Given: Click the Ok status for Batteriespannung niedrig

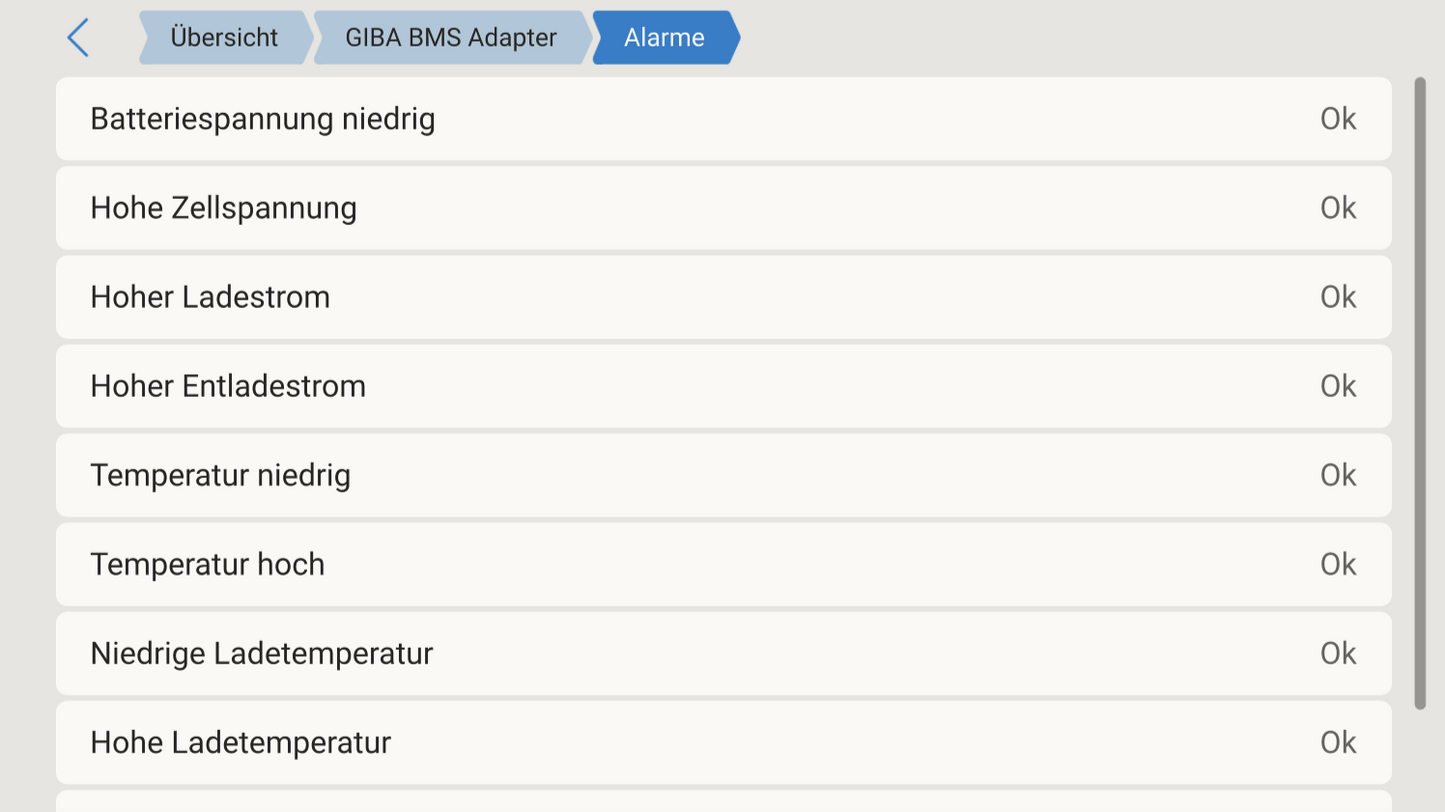Looking at the screenshot, I should click(x=1338, y=118).
